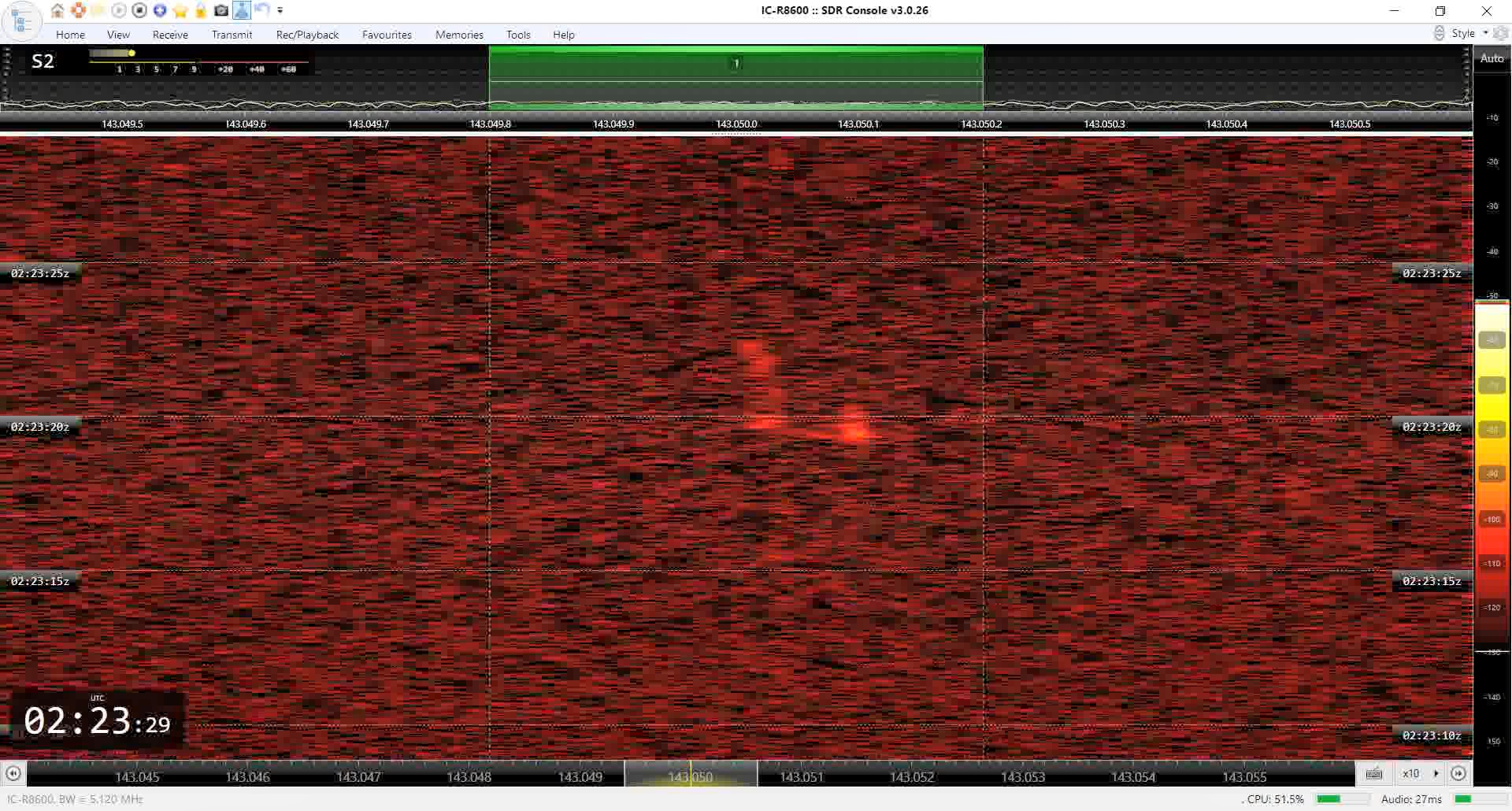Click the -110 marker on dB scale
1512x811 pixels.
1492,564
